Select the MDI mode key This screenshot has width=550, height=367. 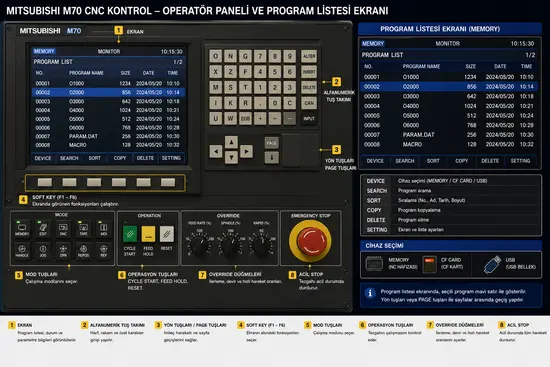pos(104,229)
